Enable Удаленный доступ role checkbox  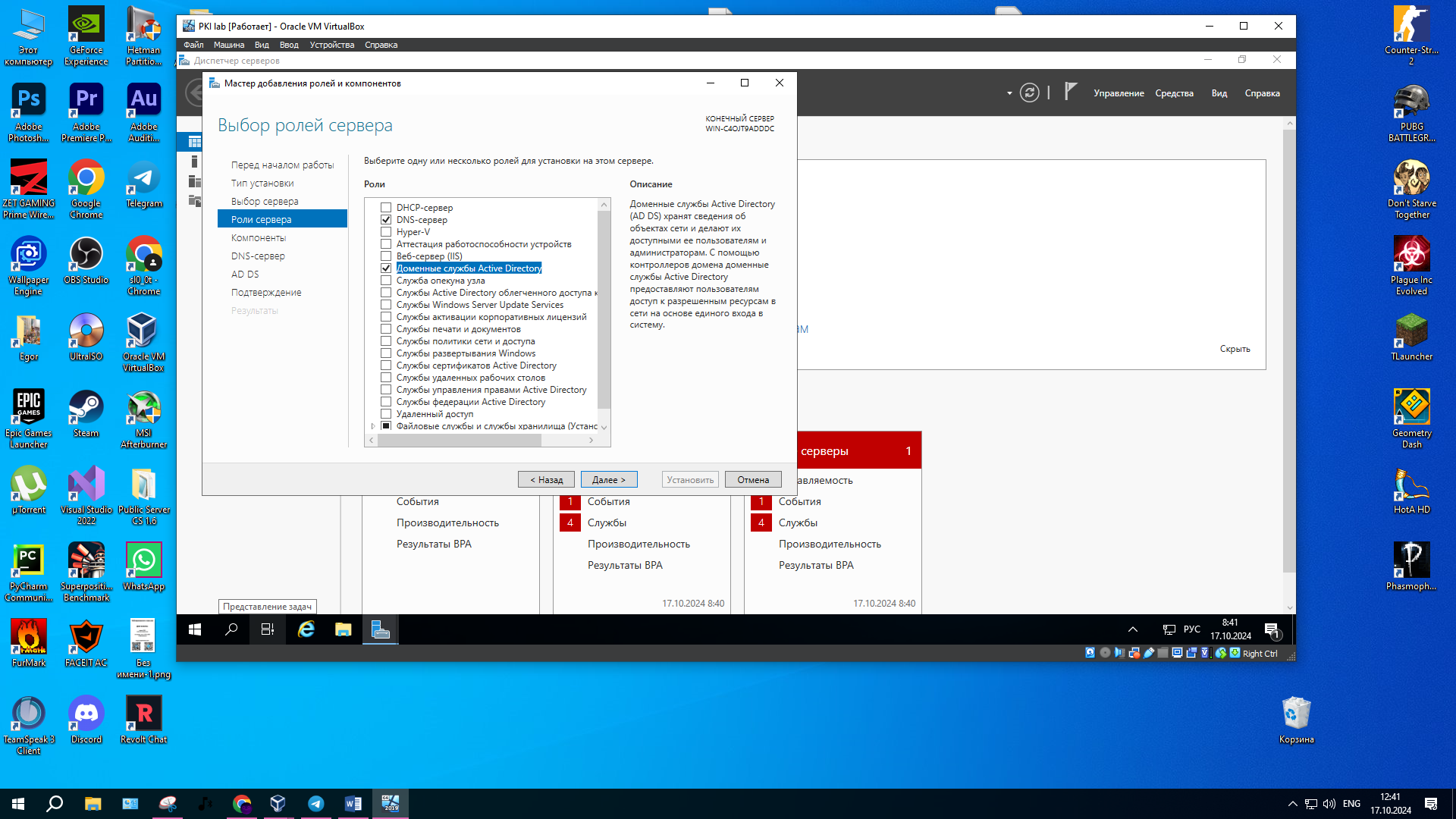point(386,414)
